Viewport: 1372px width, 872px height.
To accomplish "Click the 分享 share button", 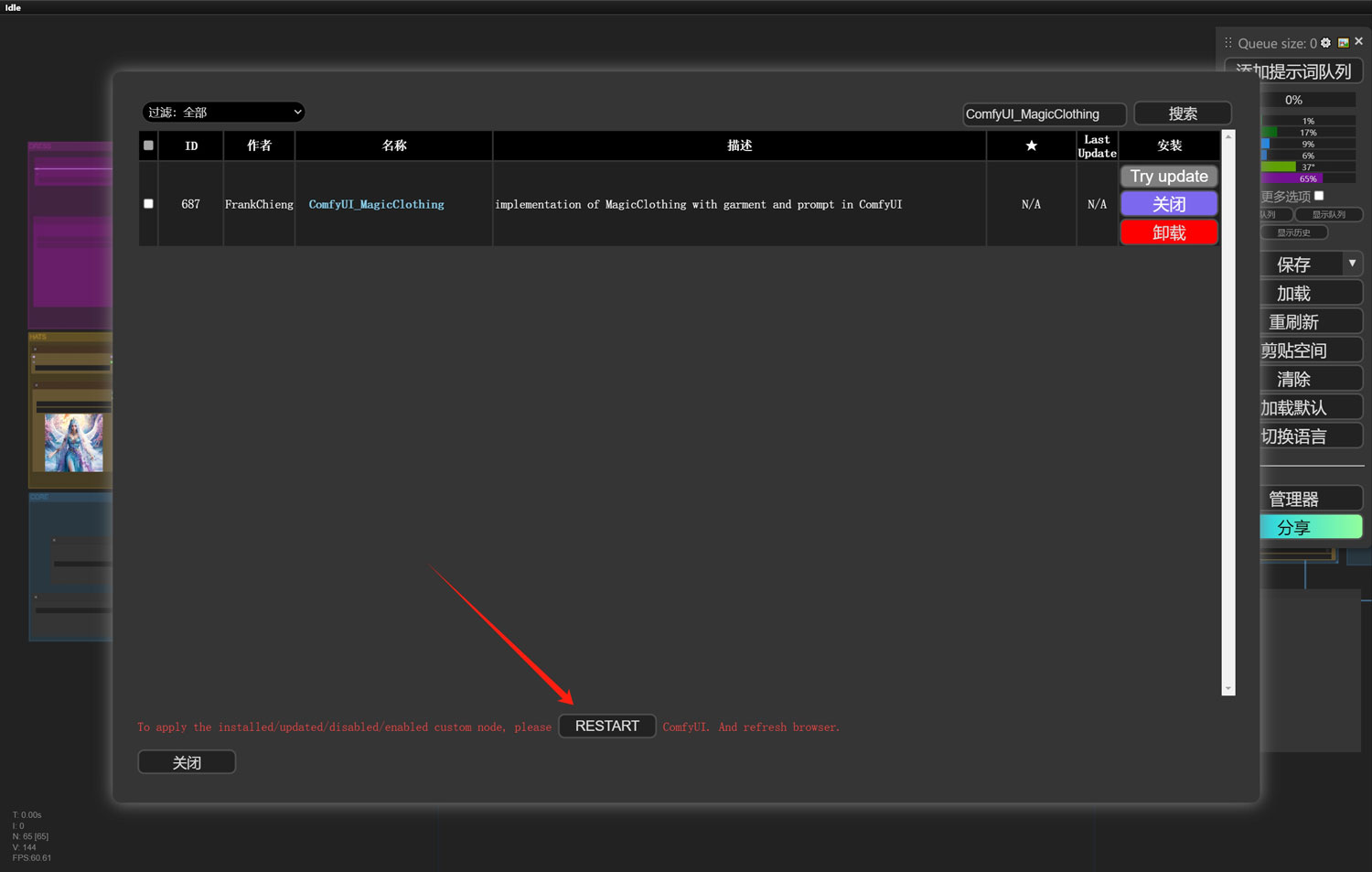I will (1311, 527).
